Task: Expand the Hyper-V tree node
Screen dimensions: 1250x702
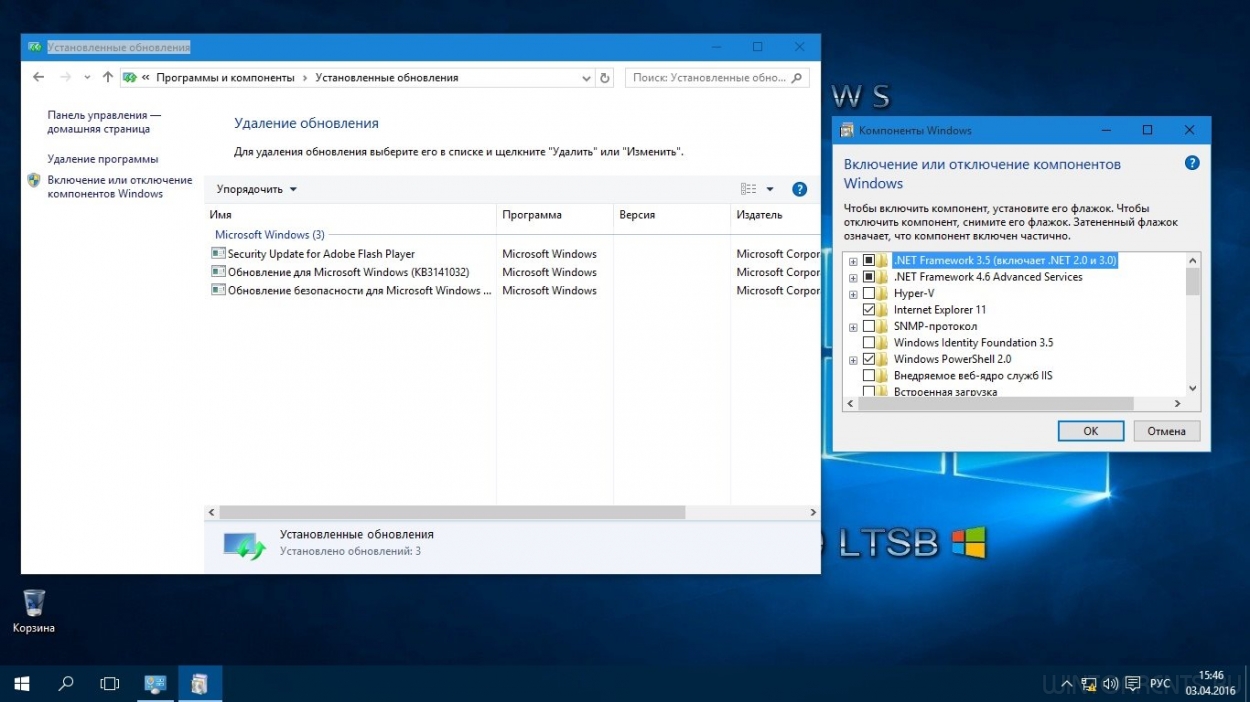Action: (x=853, y=294)
